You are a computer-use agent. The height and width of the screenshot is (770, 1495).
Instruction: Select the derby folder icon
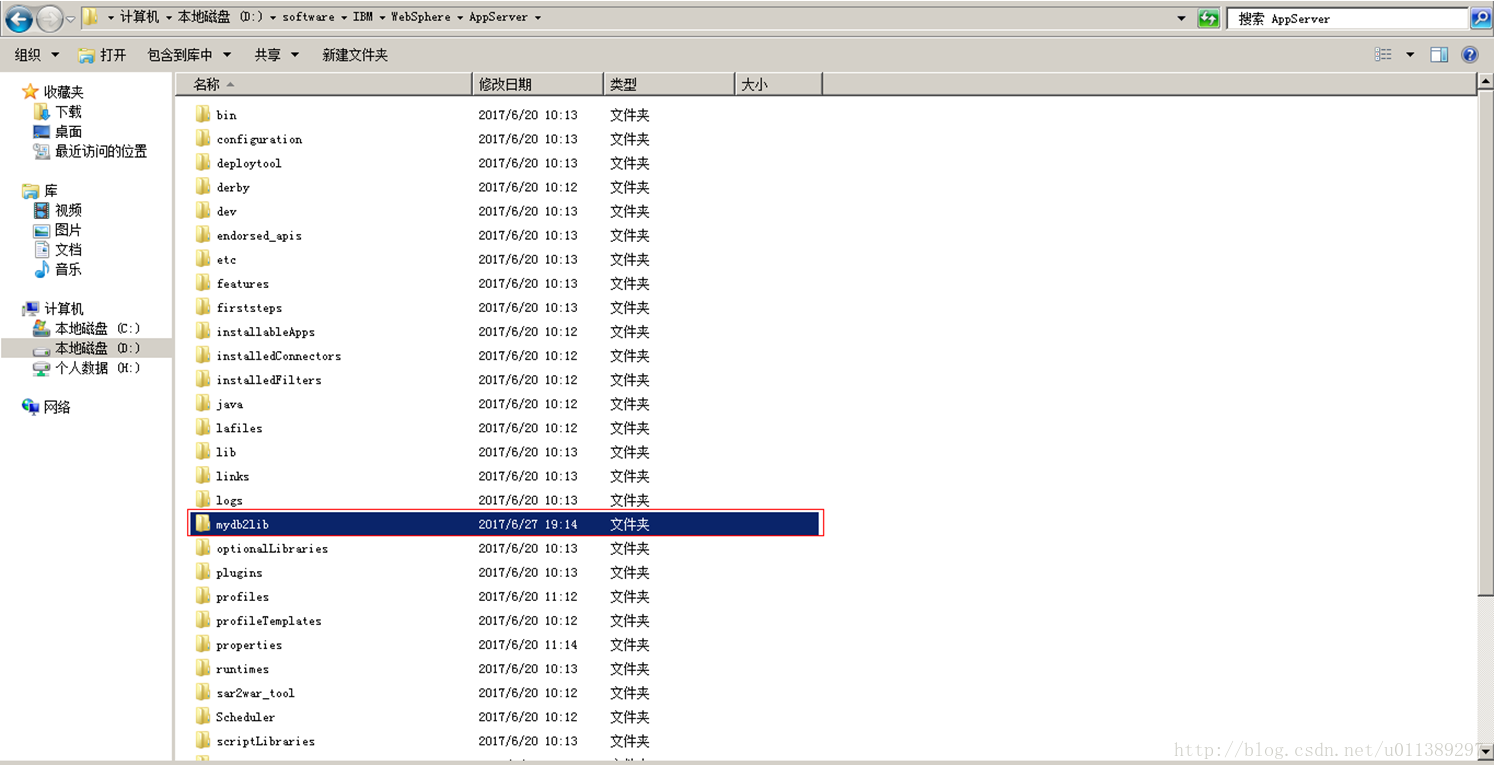click(203, 186)
